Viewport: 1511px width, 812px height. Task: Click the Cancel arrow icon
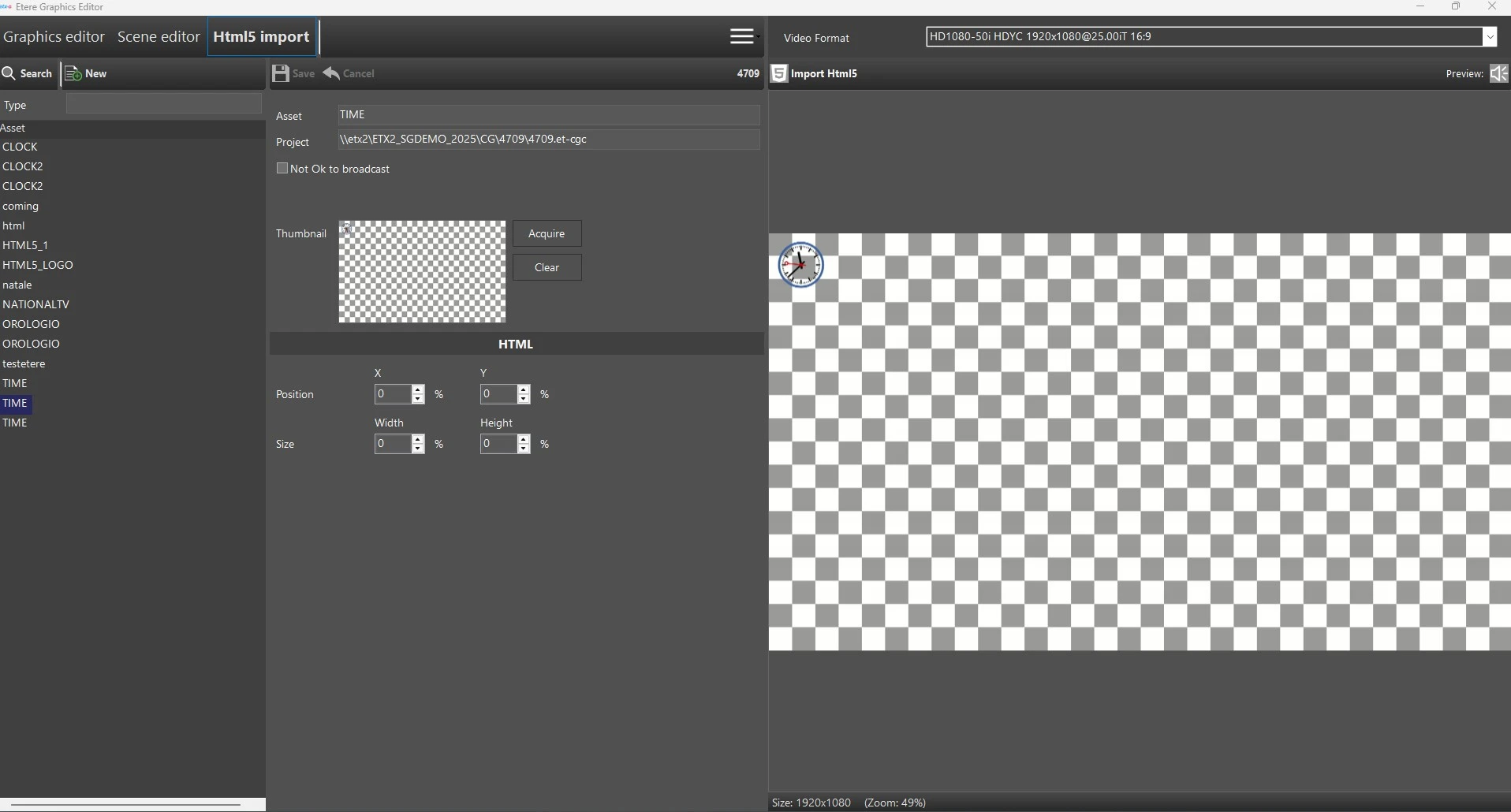point(332,73)
